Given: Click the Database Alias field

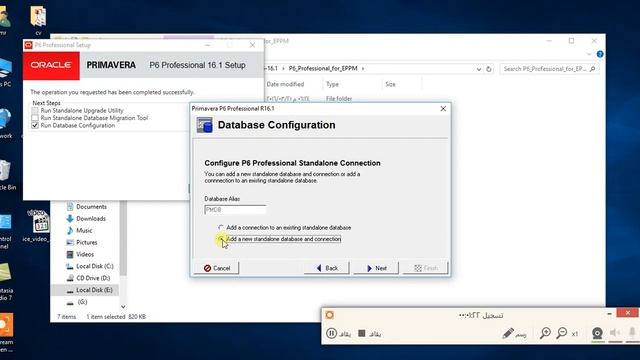Looking at the screenshot, I should point(235,210).
